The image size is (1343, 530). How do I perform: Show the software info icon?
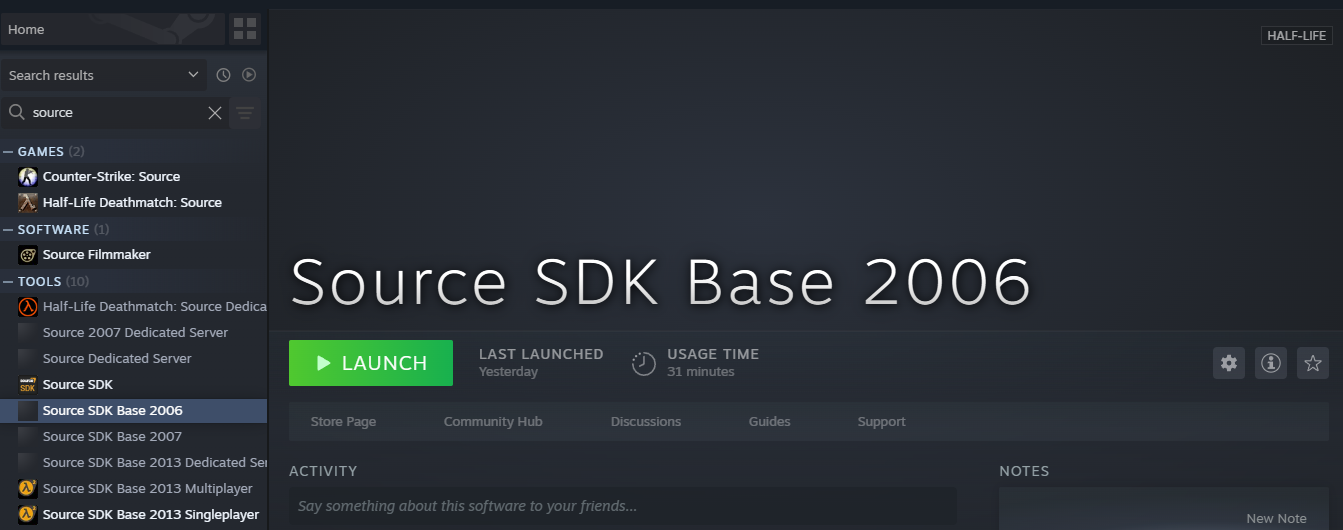tap(1271, 363)
